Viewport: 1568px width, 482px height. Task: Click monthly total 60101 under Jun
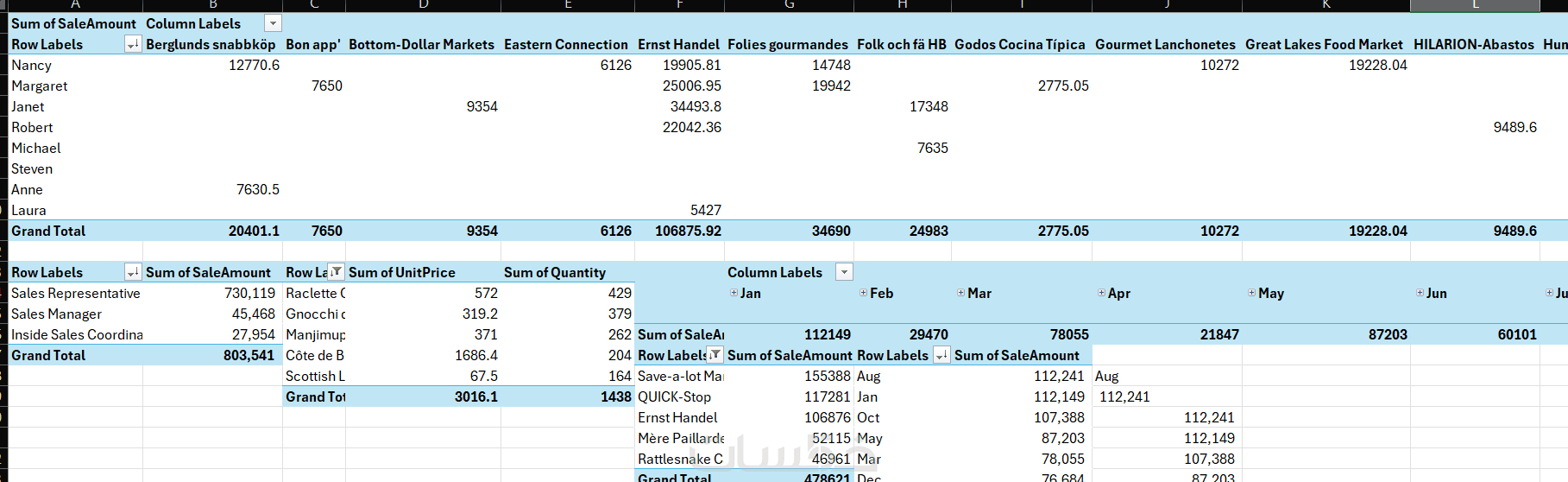coord(1517,334)
